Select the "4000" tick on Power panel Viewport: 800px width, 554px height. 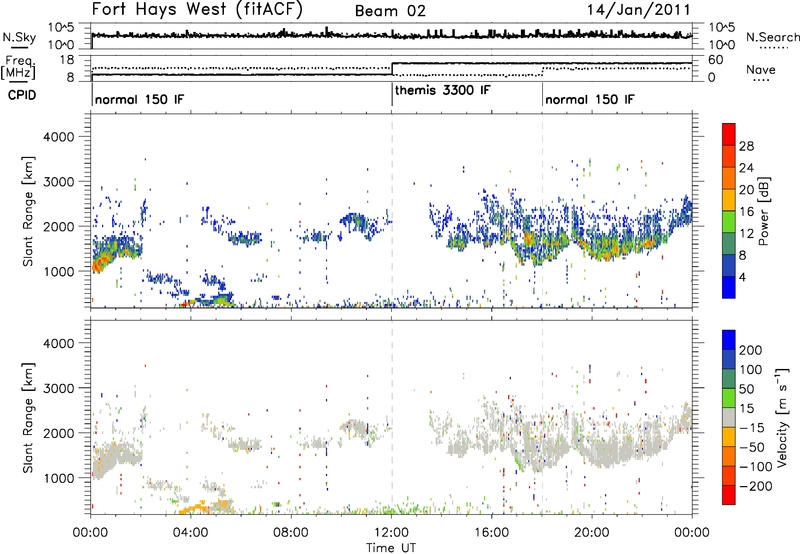coord(58,137)
